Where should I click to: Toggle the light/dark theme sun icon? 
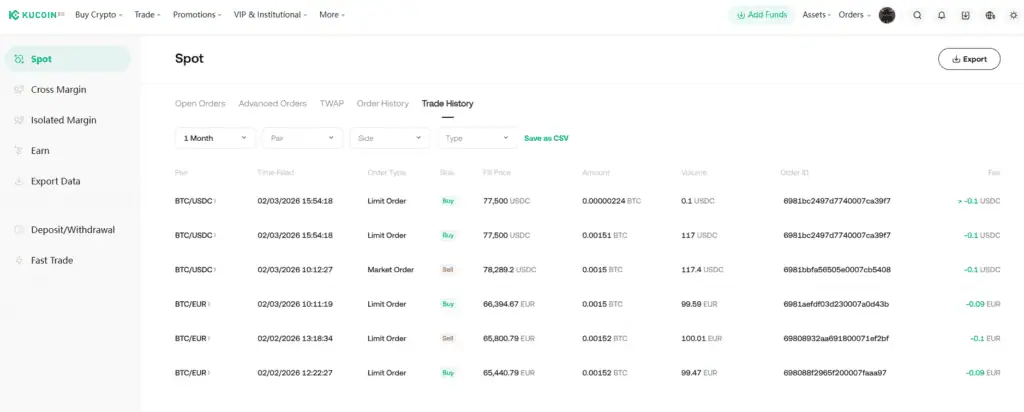pos(1013,15)
